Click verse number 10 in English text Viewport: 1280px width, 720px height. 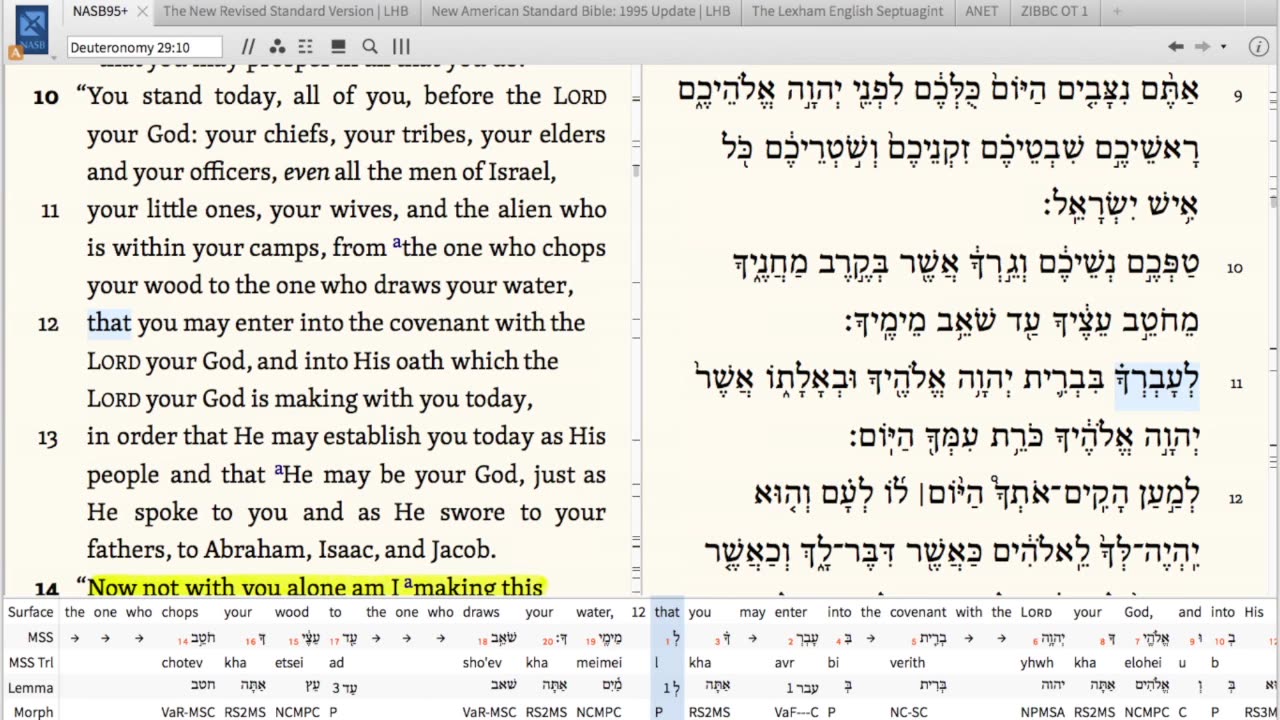click(x=46, y=97)
